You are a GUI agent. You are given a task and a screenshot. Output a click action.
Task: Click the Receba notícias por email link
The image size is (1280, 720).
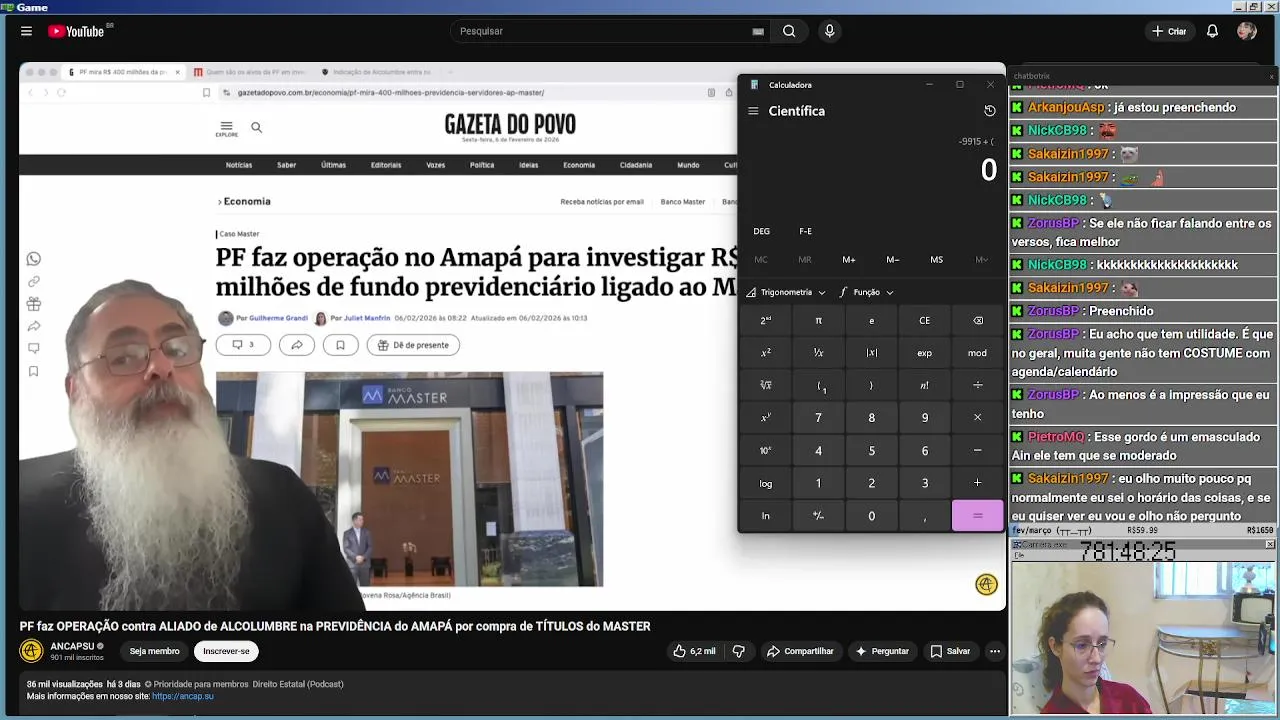tap(602, 202)
